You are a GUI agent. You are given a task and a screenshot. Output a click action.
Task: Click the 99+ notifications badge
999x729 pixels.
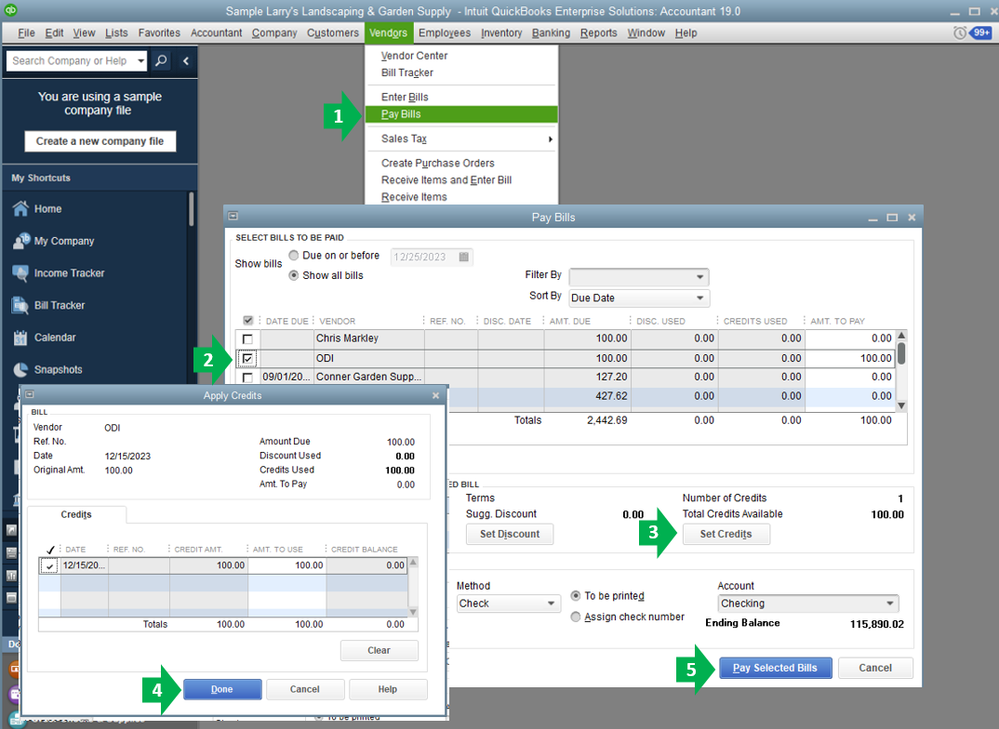pos(981,32)
